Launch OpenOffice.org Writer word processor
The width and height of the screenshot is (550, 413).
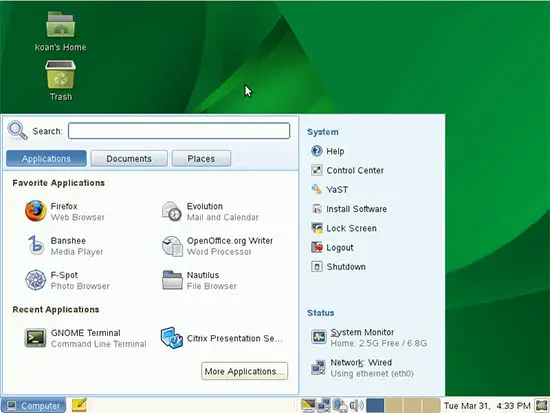click(x=217, y=246)
